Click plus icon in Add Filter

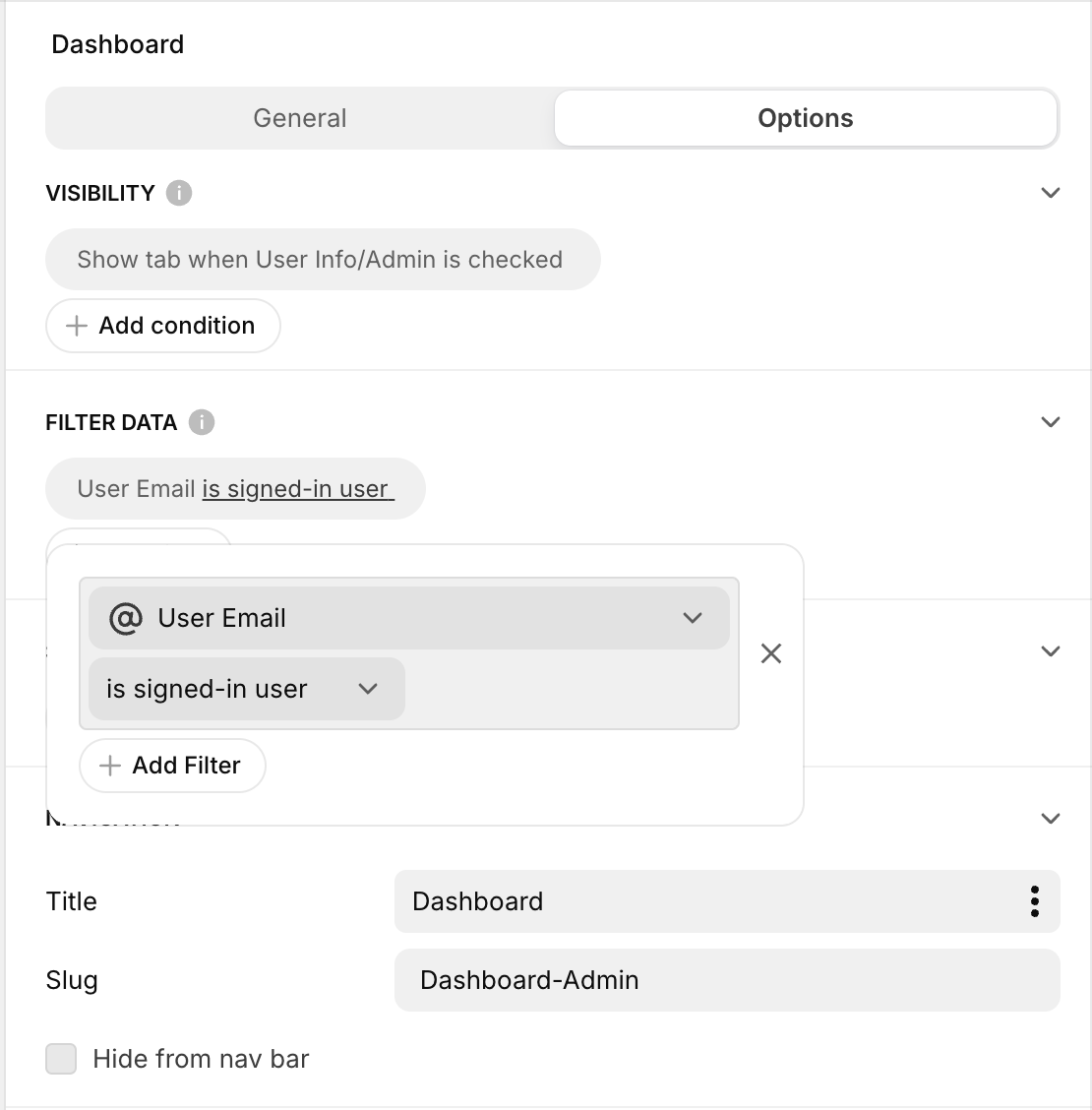(110, 766)
